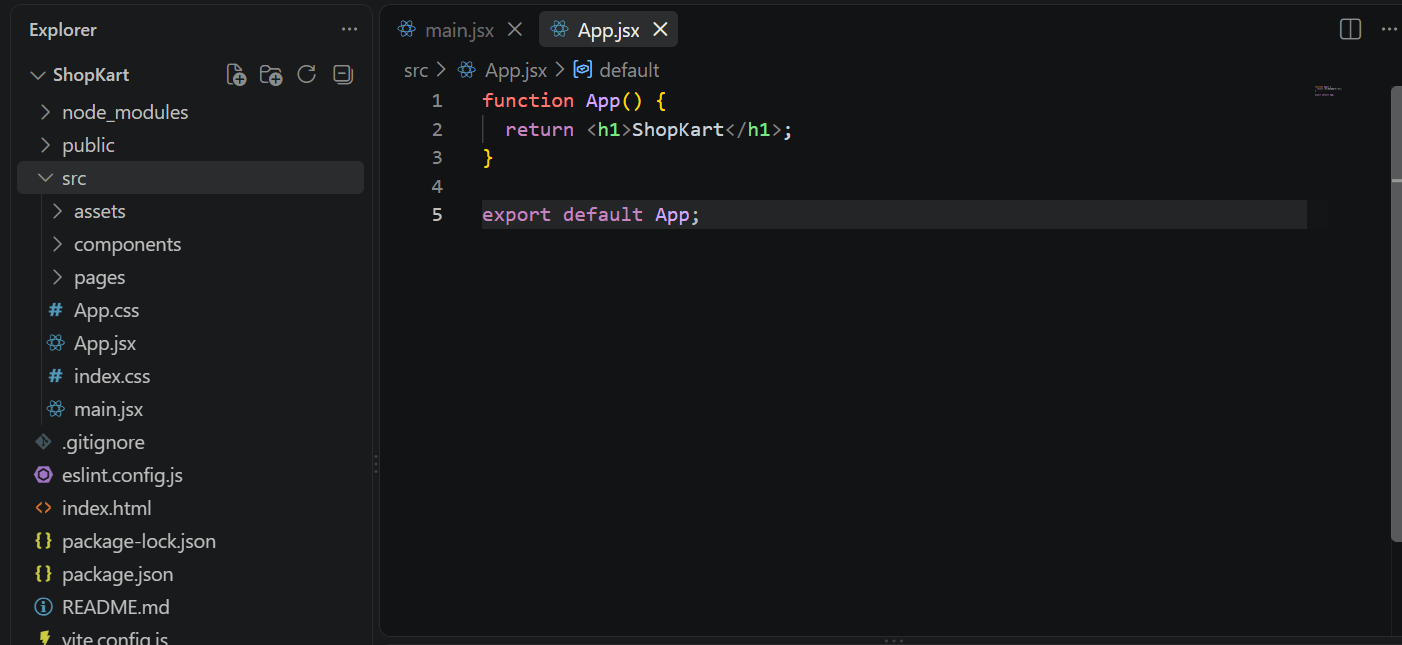Close the App.jsx tab
The height and width of the screenshot is (645, 1402).
[x=660, y=29]
